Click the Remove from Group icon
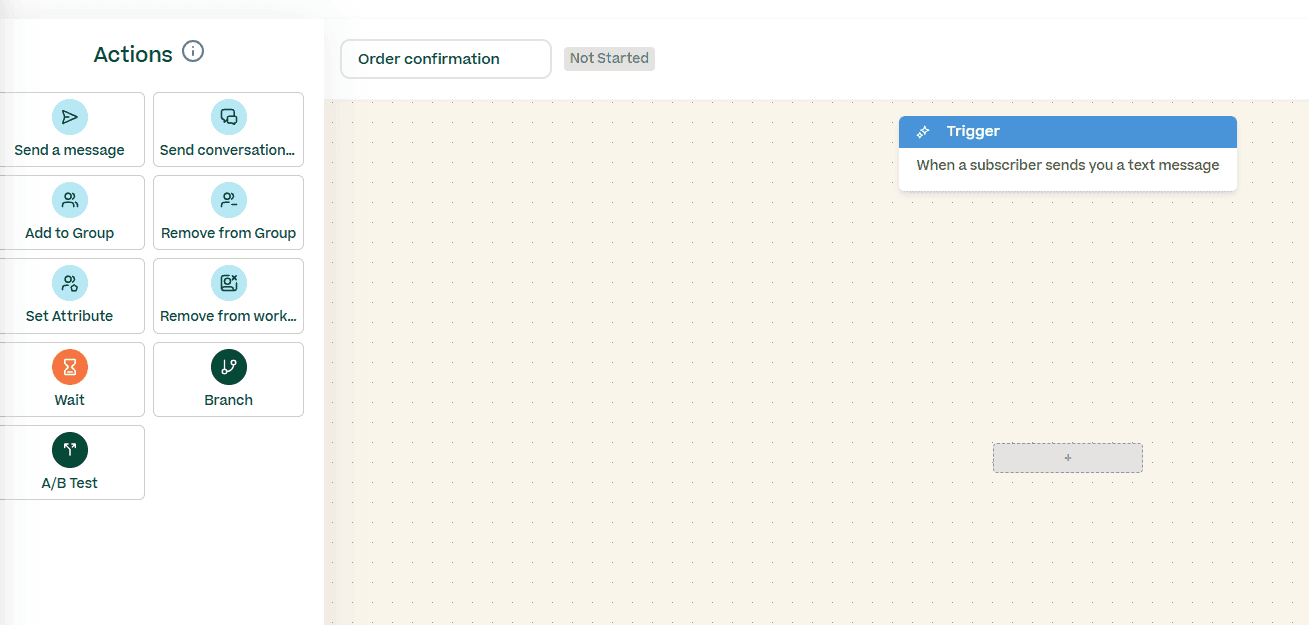This screenshot has height=625, width=1309. pyautogui.click(x=229, y=200)
